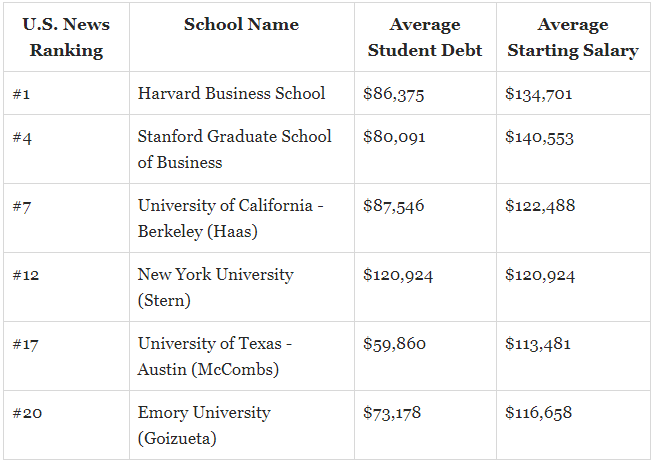
Task: Click the $113,481 starting salary cell
Action: tap(538, 344)
